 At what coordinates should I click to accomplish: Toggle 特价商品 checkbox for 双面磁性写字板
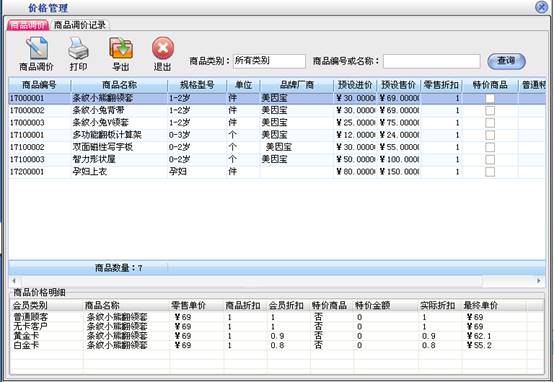tap(490, 147)
